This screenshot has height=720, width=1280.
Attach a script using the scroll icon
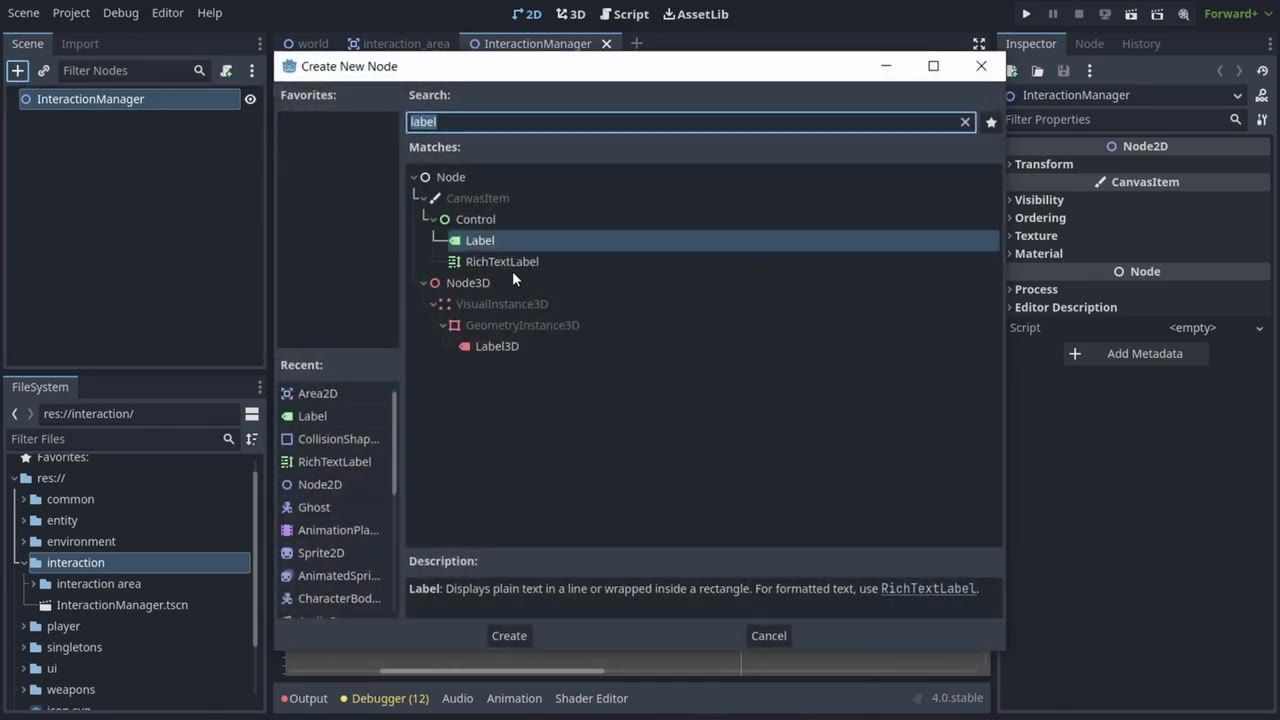click(x=226, y=71)
